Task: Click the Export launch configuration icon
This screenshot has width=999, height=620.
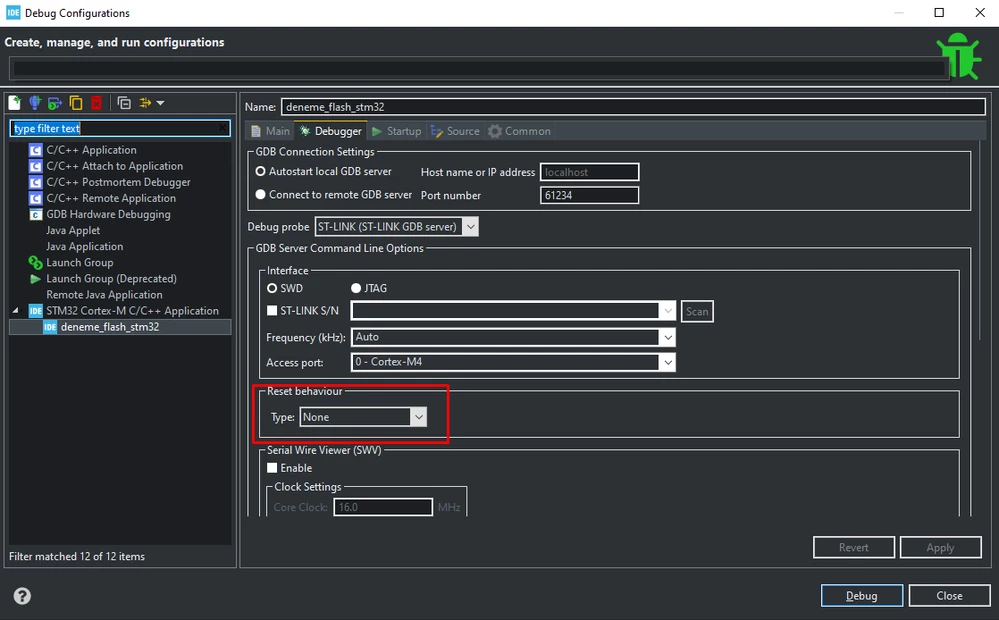Action: [55, 103]
